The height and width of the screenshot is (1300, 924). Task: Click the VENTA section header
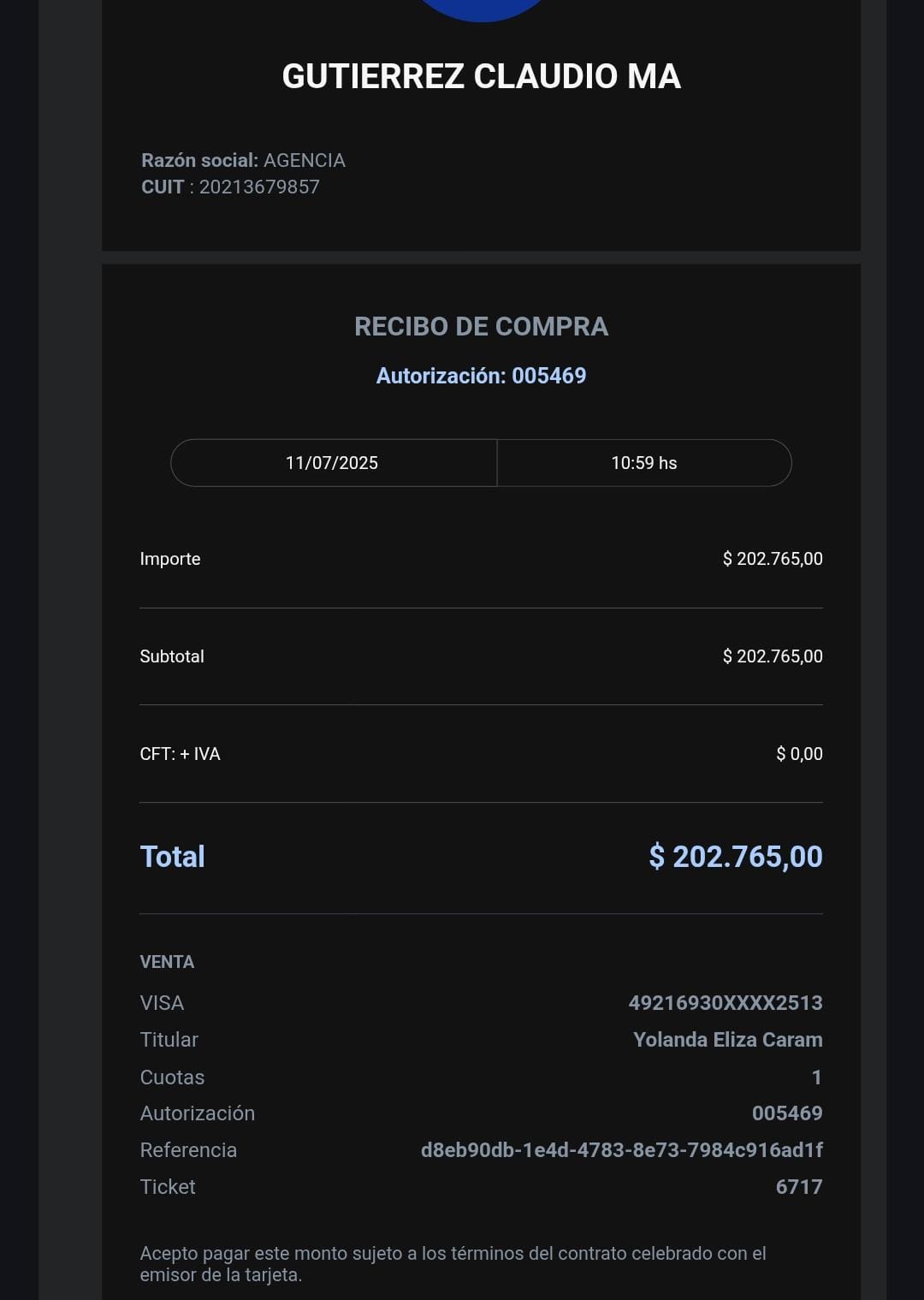coord(167,962)
